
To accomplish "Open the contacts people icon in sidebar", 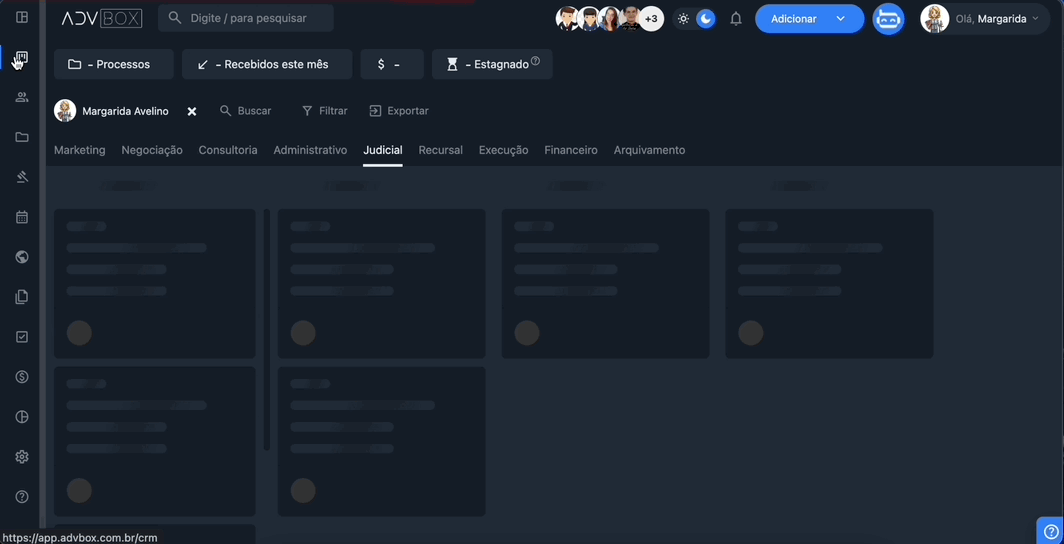I will click(22, 97).
